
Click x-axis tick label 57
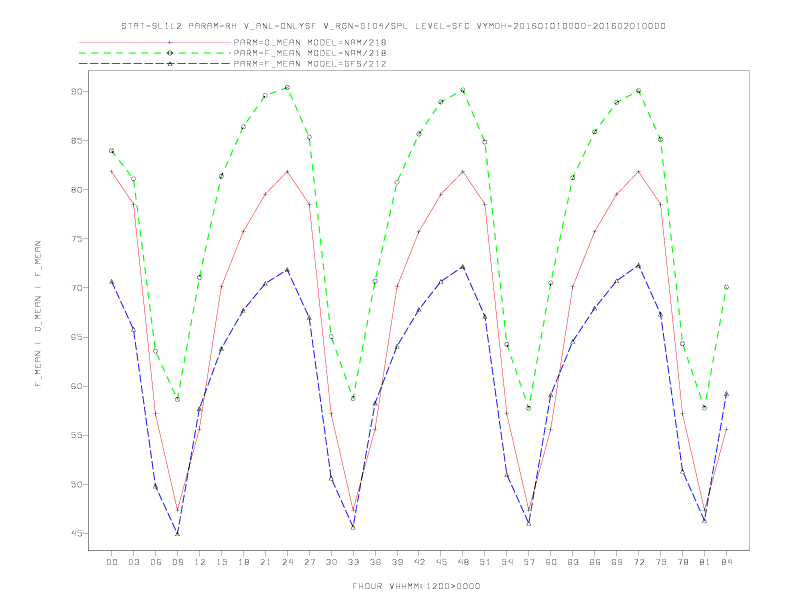tap(529, 562)
